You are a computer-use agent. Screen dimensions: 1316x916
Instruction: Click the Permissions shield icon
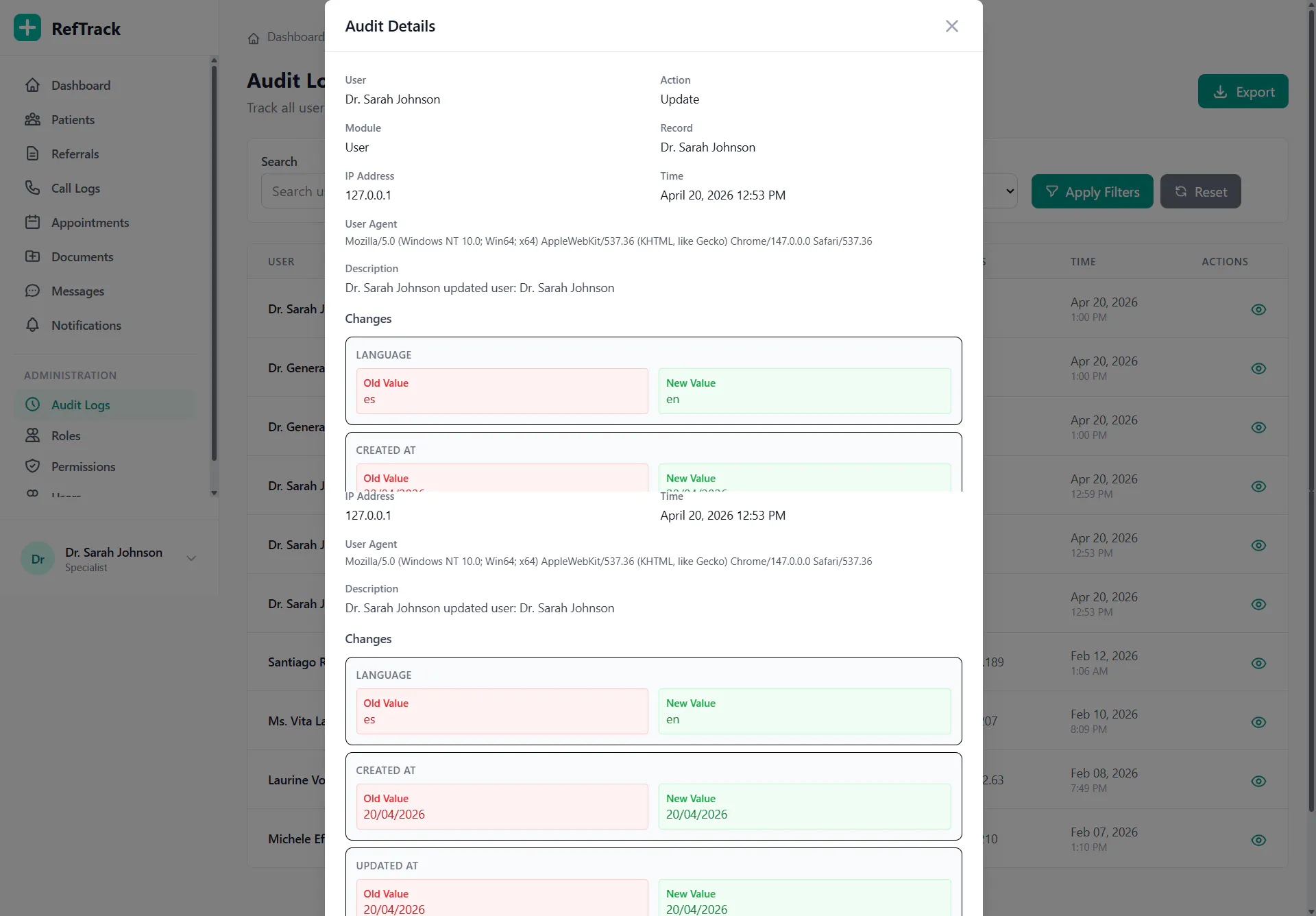32,466
